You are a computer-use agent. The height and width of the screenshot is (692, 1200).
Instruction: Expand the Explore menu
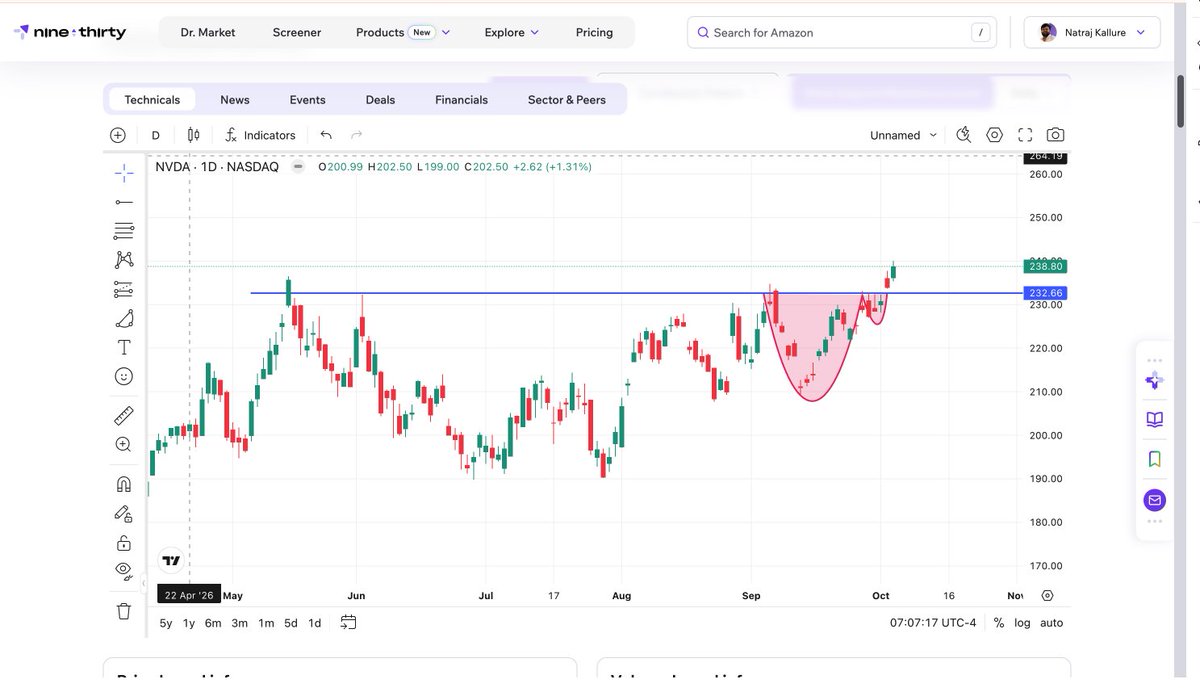point(512,32)
